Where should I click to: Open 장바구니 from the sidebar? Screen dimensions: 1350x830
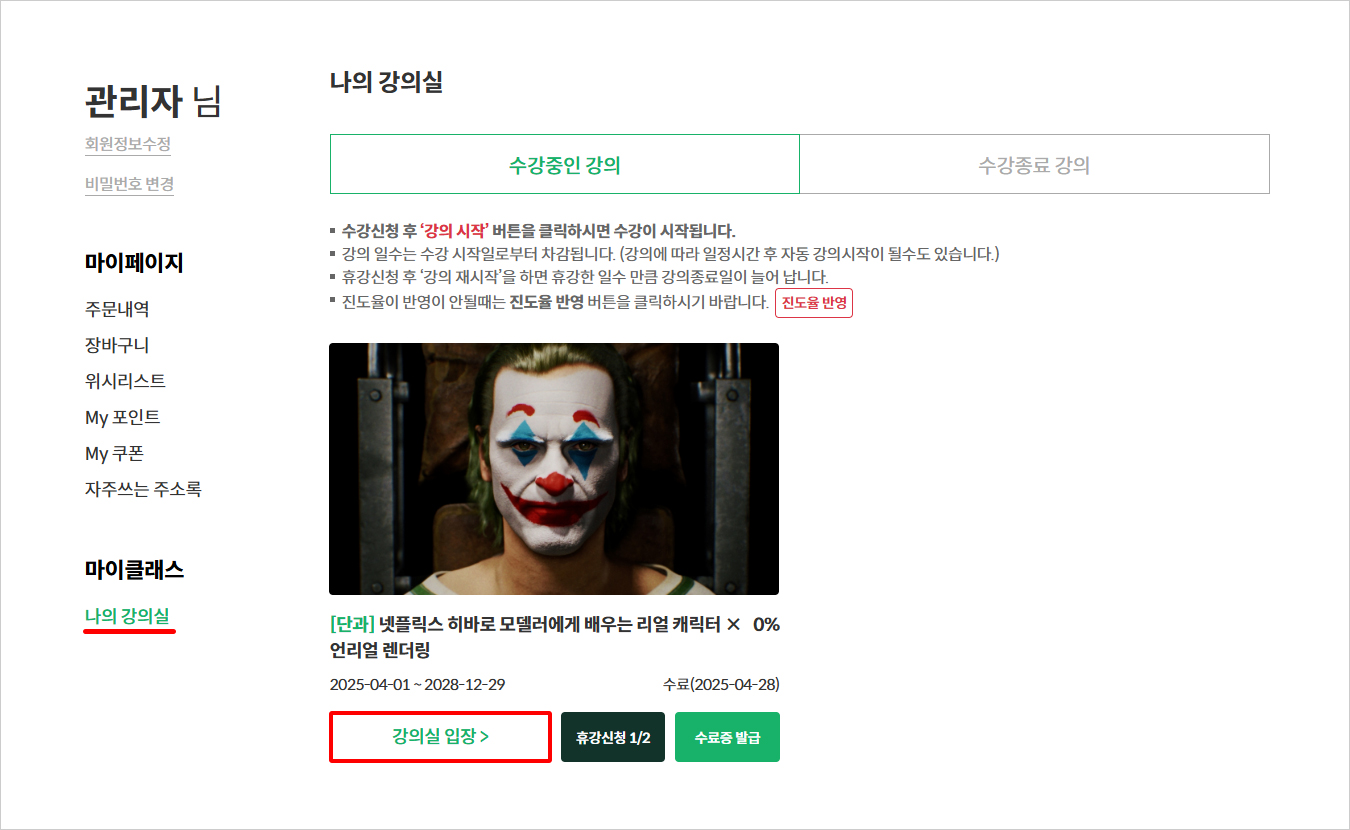click(x=117, y=345)
